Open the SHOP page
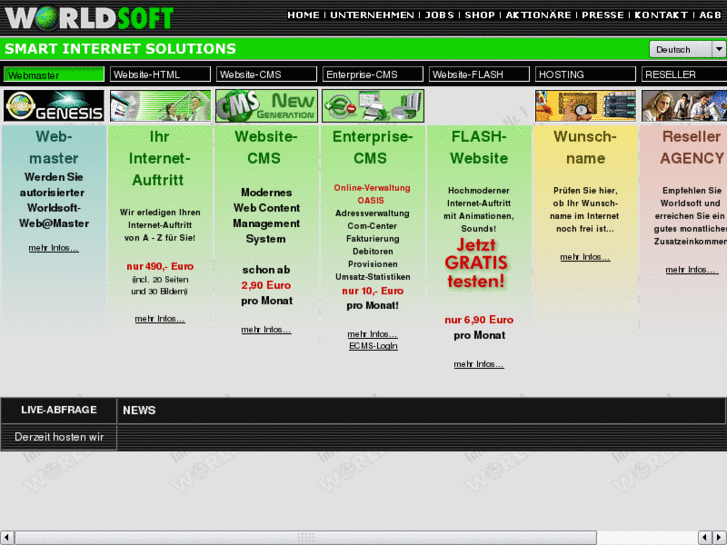The width and height of the screenshot is (727, 545). [480, 15]
